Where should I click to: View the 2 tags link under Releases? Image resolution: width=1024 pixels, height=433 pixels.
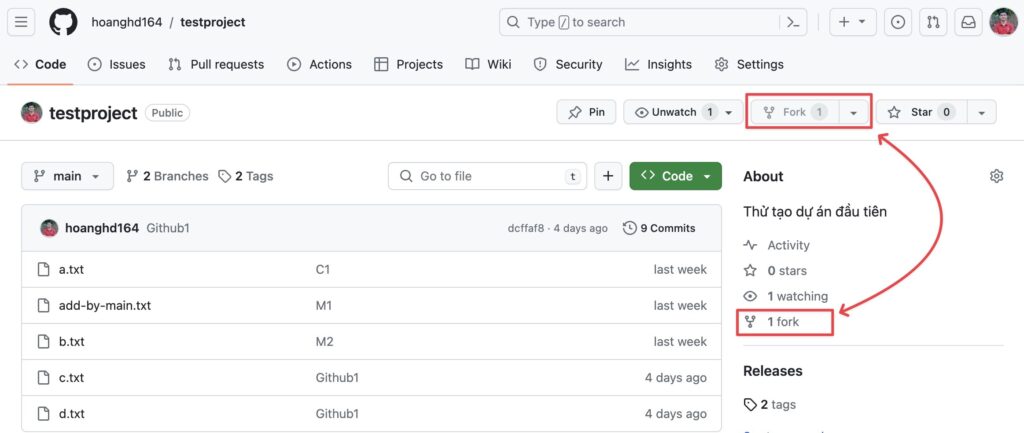(x=770, y=404)
